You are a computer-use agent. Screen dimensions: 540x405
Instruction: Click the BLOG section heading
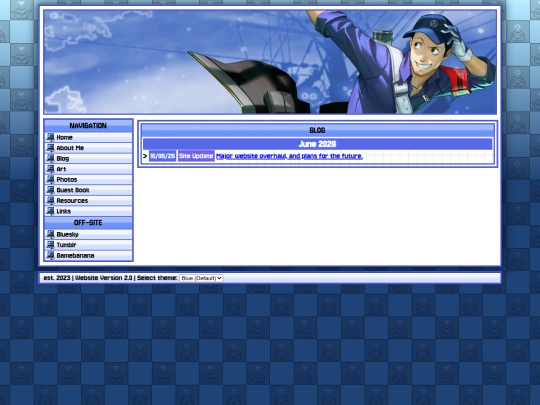click(317, 130)
